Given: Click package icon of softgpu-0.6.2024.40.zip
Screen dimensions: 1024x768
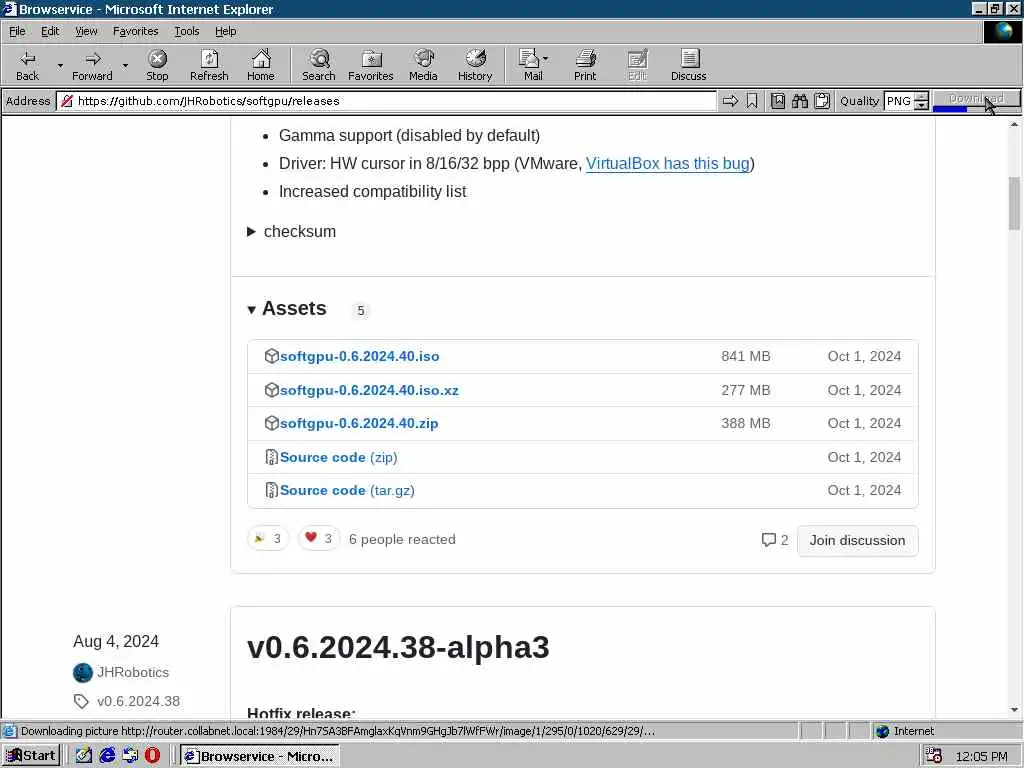Looking at the screenshot, I should [272, 423].
